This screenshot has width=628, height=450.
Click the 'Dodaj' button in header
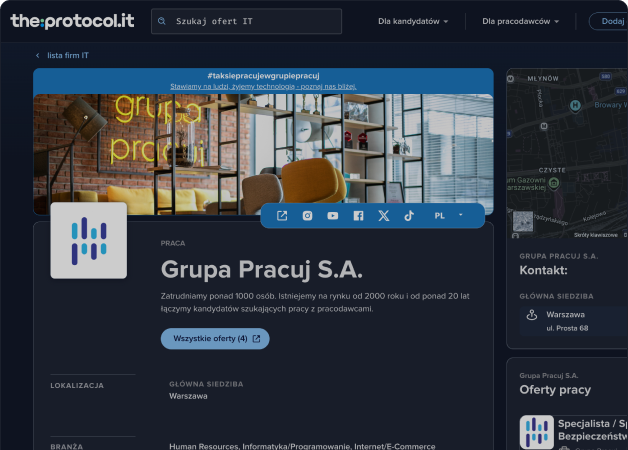tap(609, 21)
